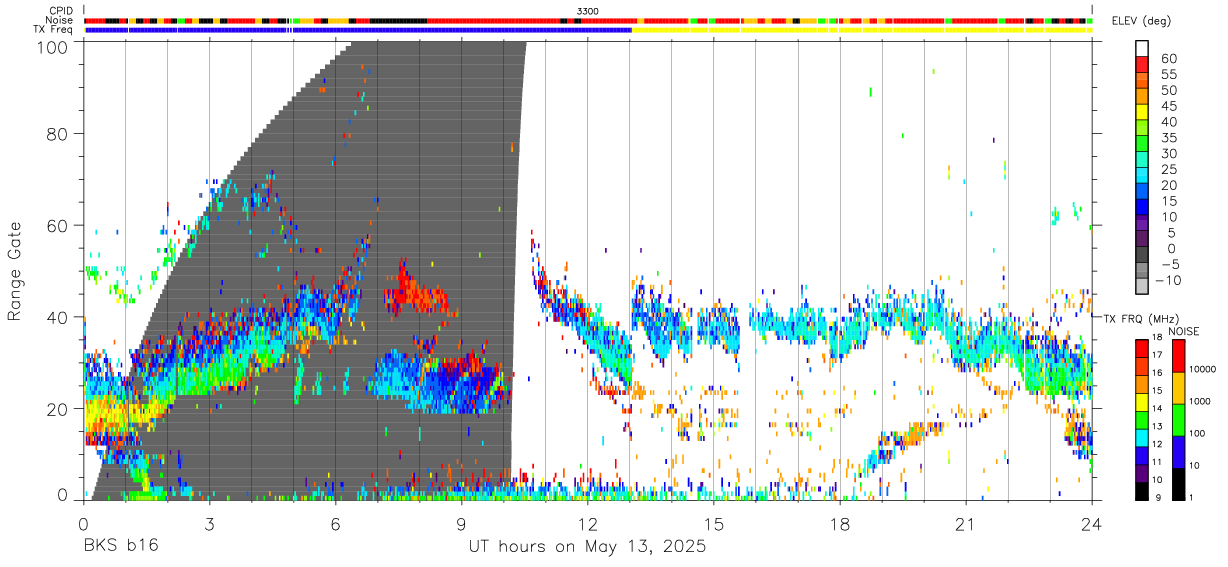The width and height of the screenshot is (1228, 567).
Task: Click range gate axis tick label '20'
Action: 58,409
